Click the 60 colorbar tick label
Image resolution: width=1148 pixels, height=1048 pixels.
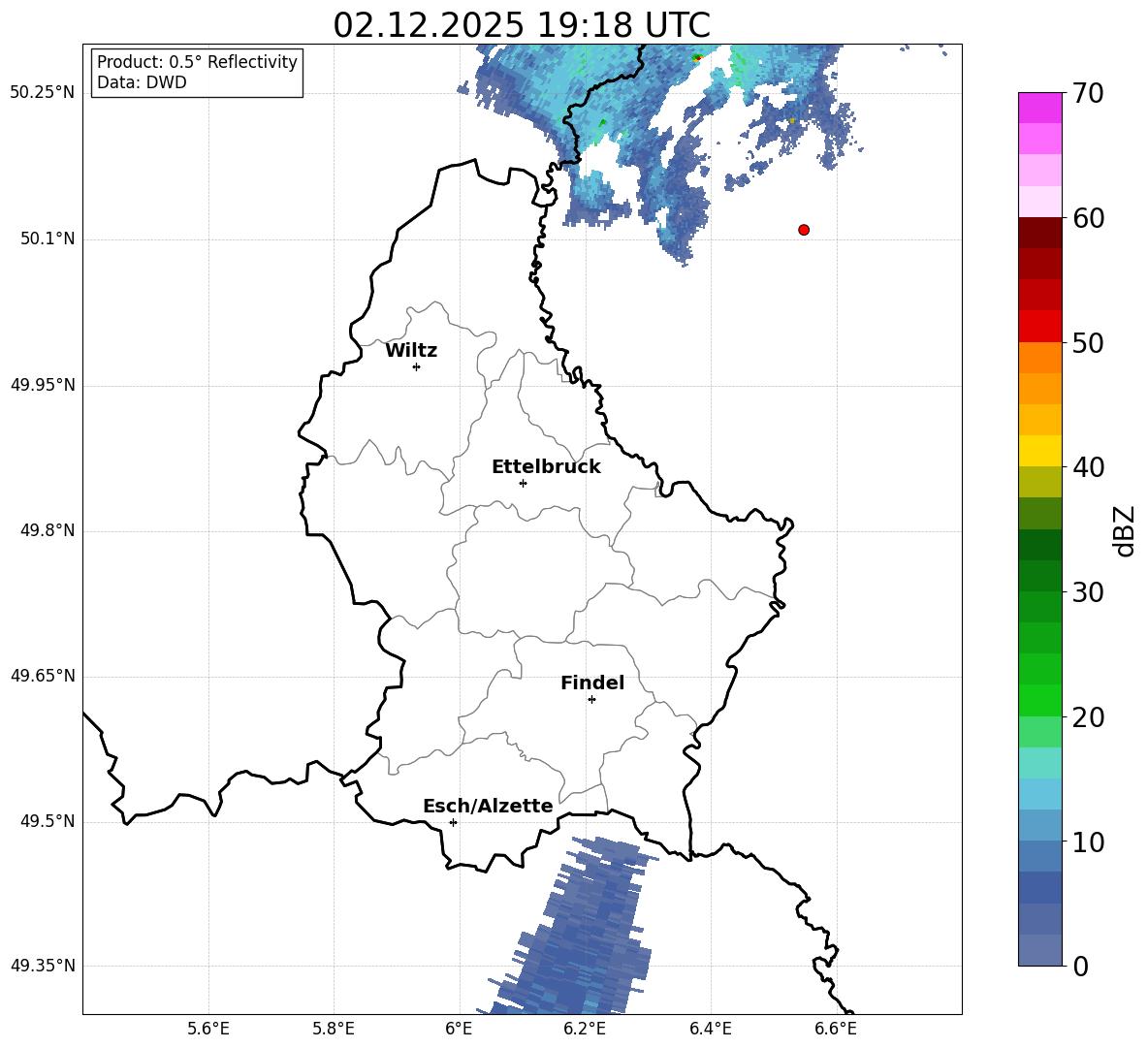click(x=1088, y=218)
